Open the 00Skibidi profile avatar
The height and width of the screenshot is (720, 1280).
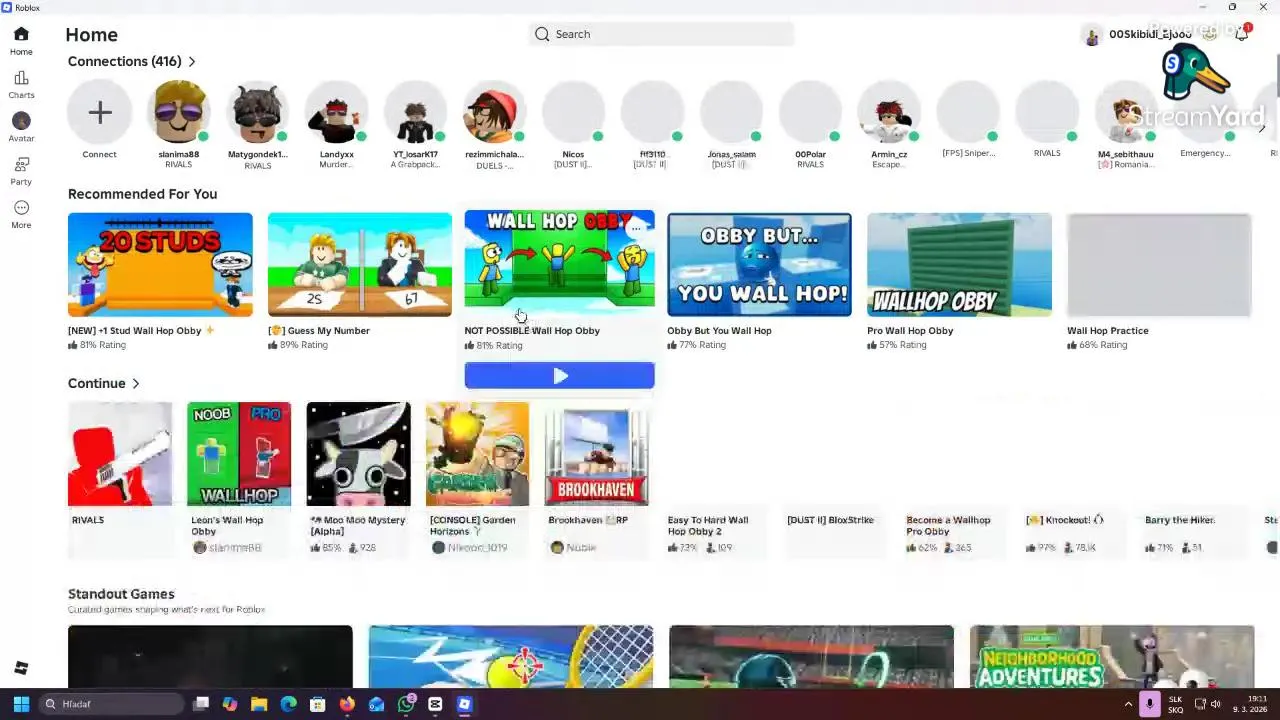[1092, 35]
